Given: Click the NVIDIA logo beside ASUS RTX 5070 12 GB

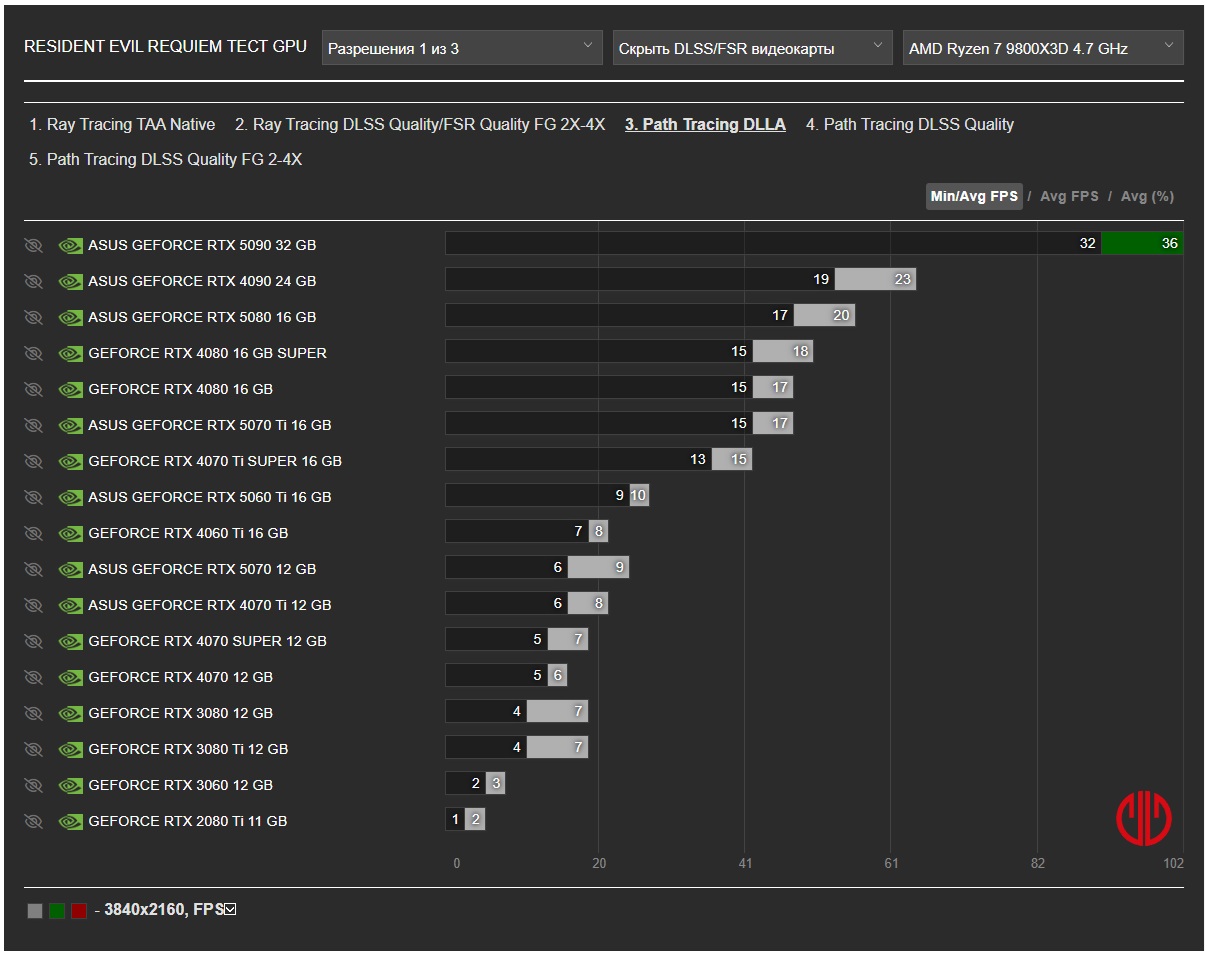Looking at the screenshot, I should pyautogui.click(x=70, y=569).
